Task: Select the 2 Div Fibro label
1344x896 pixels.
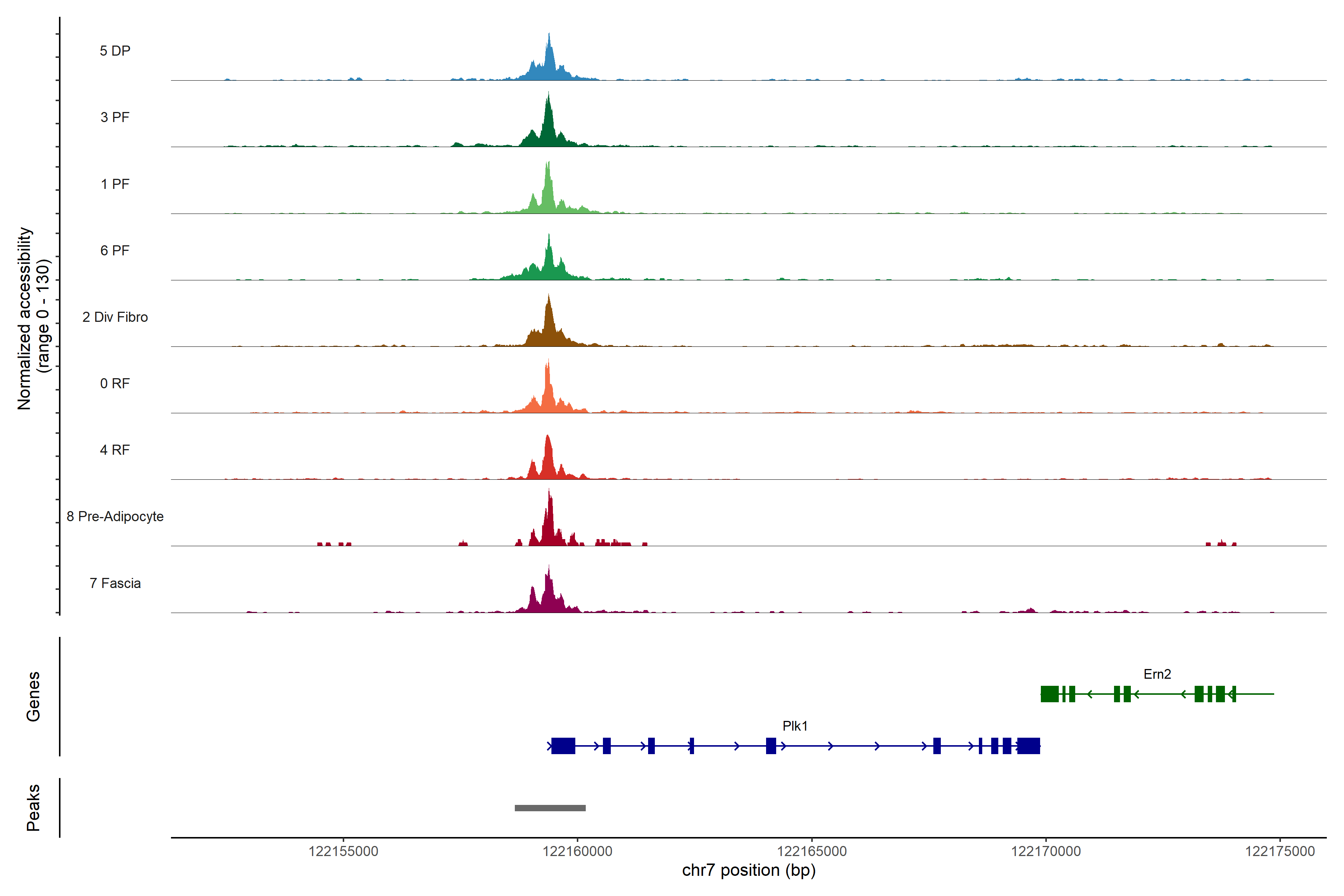Action: click(115, 317)
